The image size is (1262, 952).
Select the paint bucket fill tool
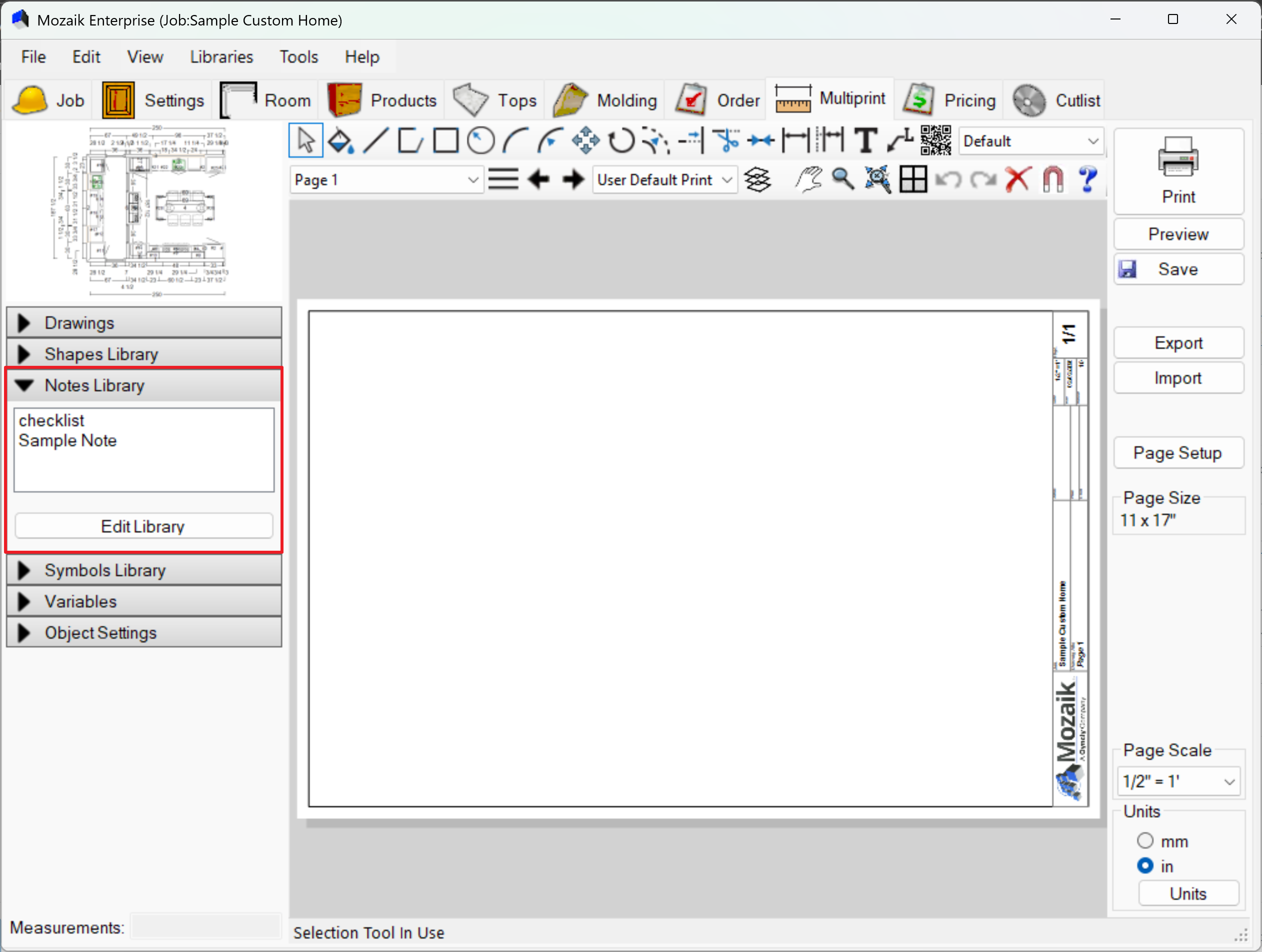point(340,141)
